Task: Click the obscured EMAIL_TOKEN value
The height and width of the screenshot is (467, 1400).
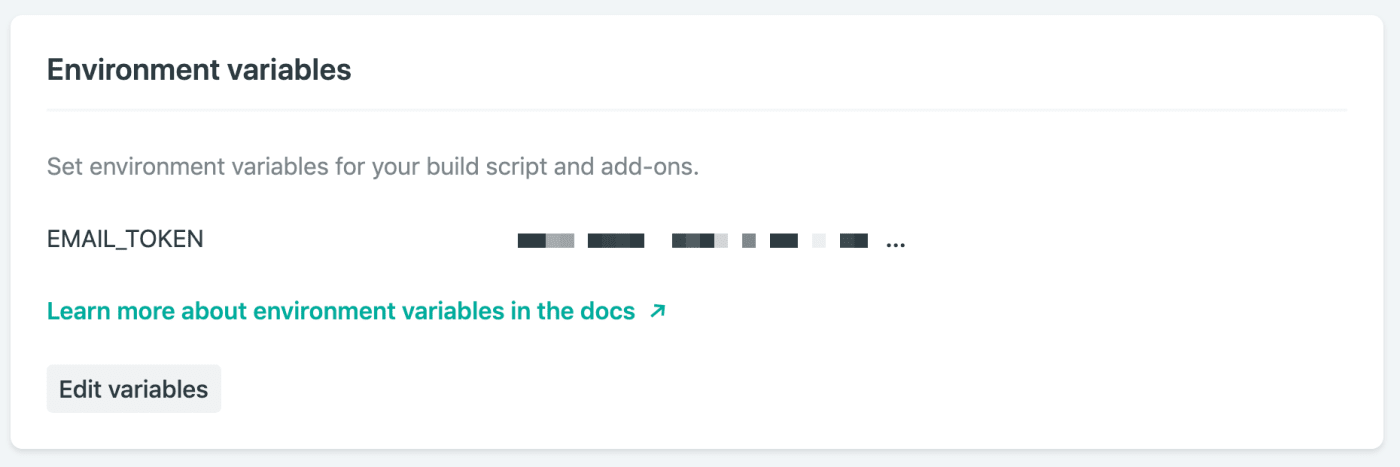Action: 700,240
